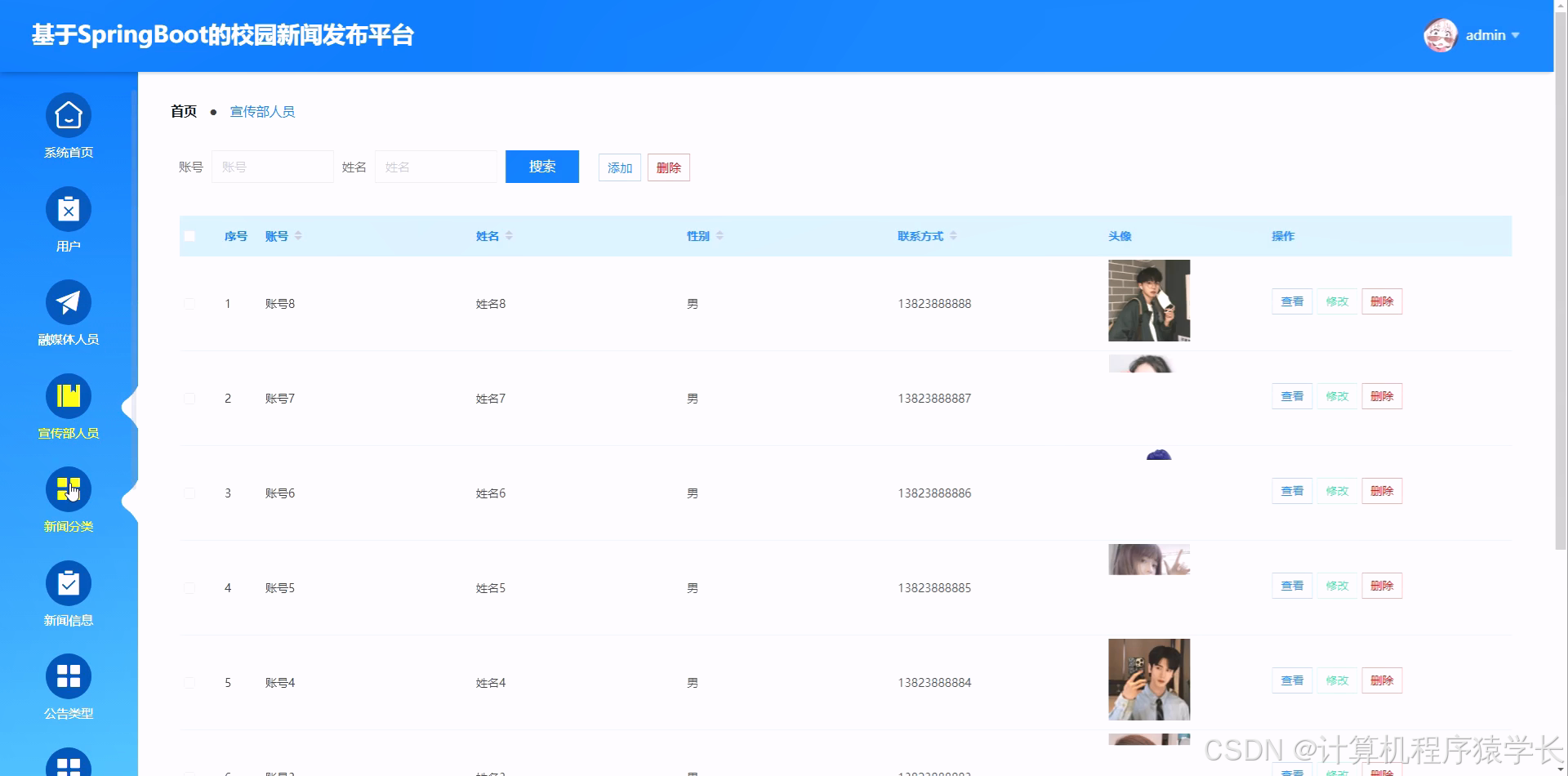1568x776 pixels.
Task: Click the name cell 姓名6
Action: [491, 493]
